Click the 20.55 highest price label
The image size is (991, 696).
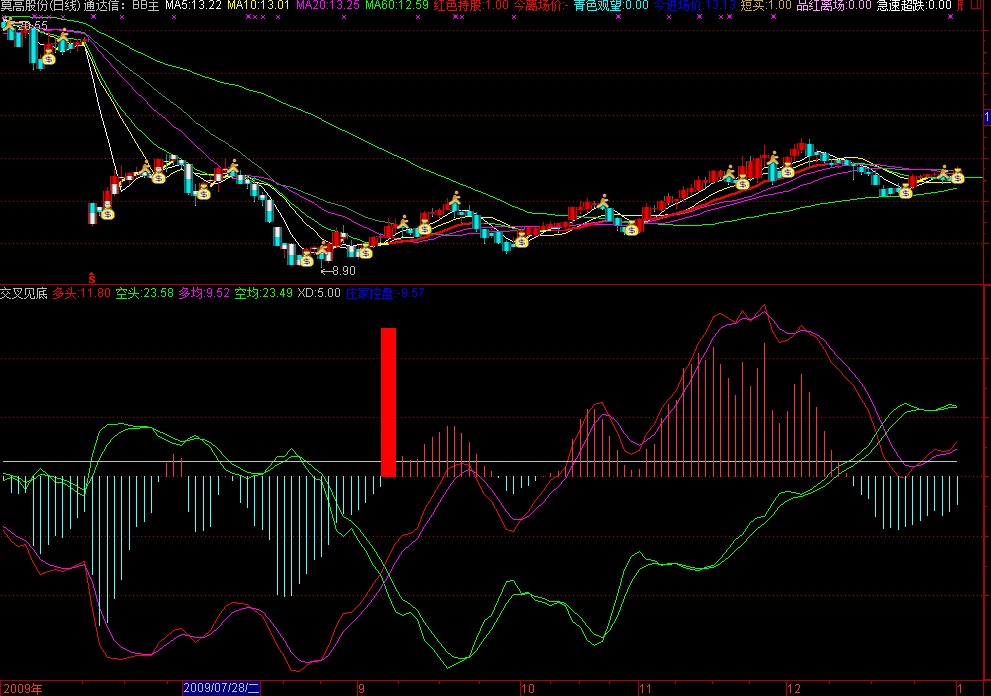31,26
